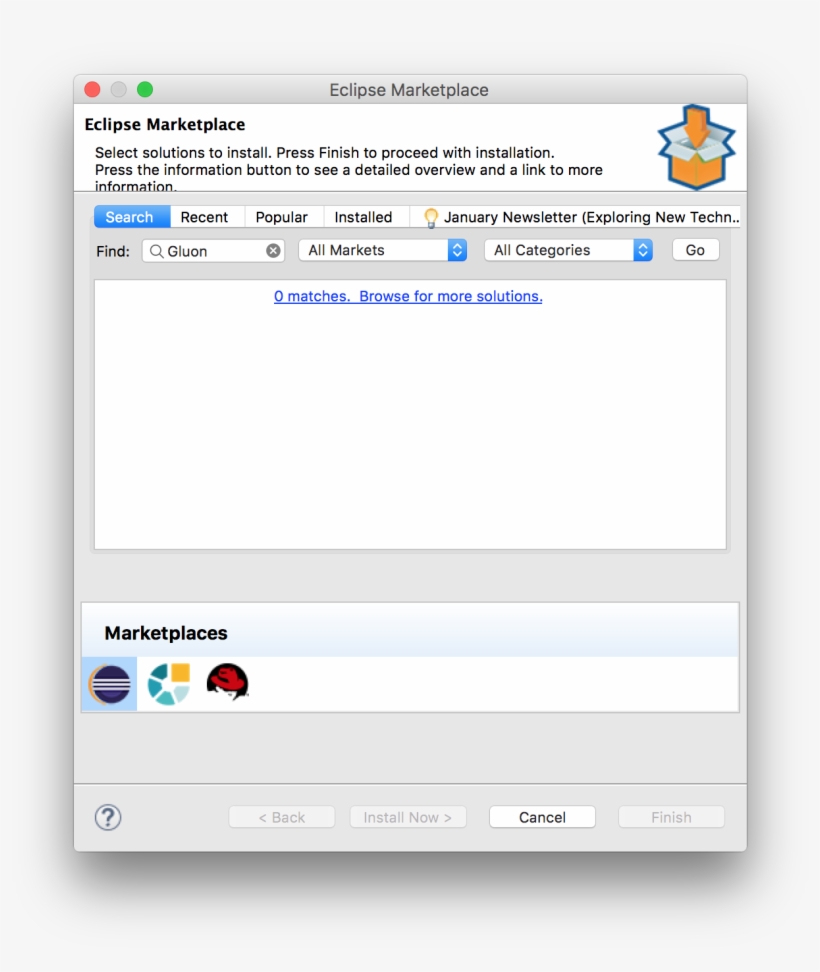Image resolution: width=820 pixels, height=972 pixels.
Task: Open the All Markets dropdown
Action: tap(382, 250)
